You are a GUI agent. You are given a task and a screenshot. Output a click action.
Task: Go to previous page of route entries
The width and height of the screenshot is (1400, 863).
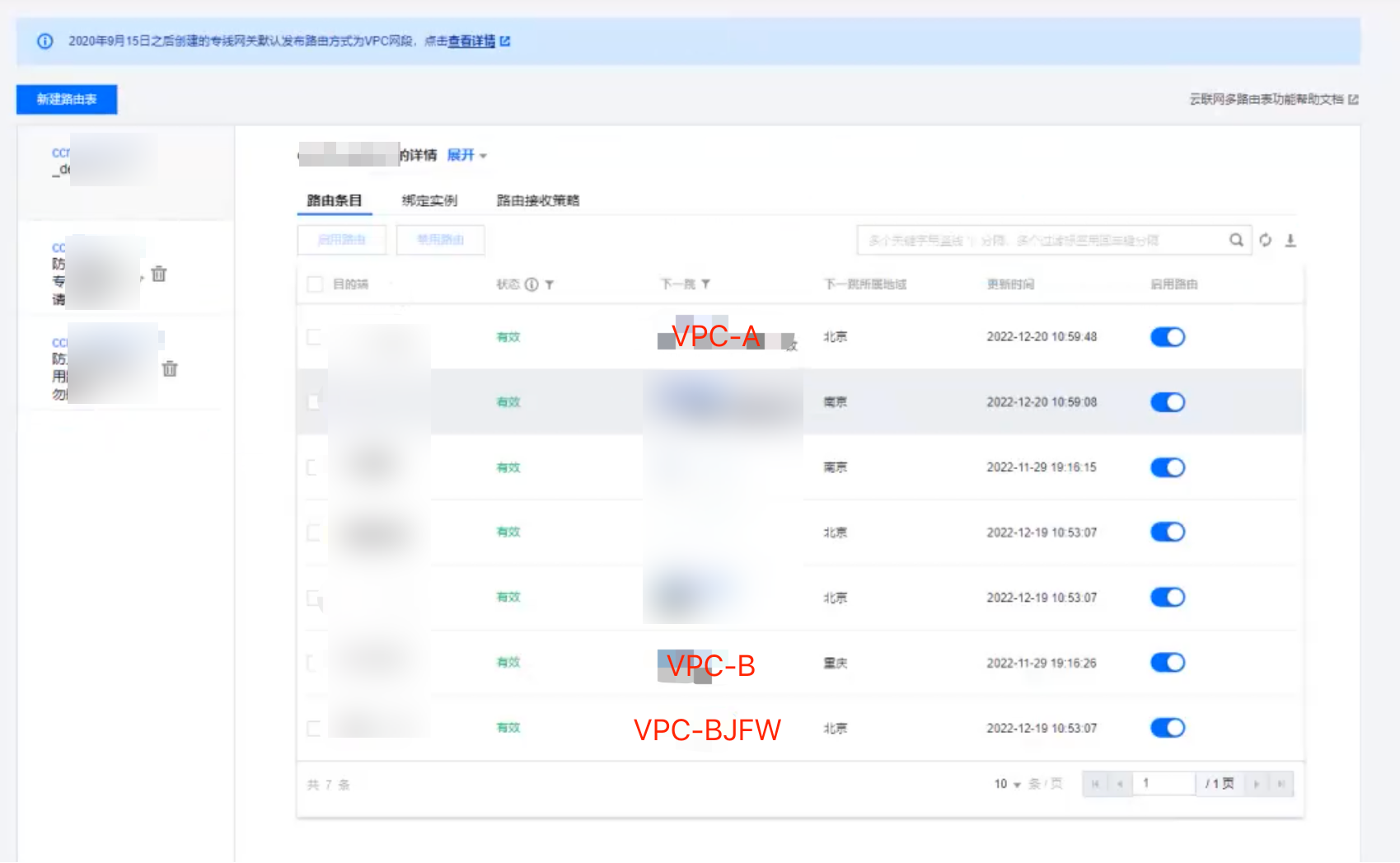coord(1120,784)
